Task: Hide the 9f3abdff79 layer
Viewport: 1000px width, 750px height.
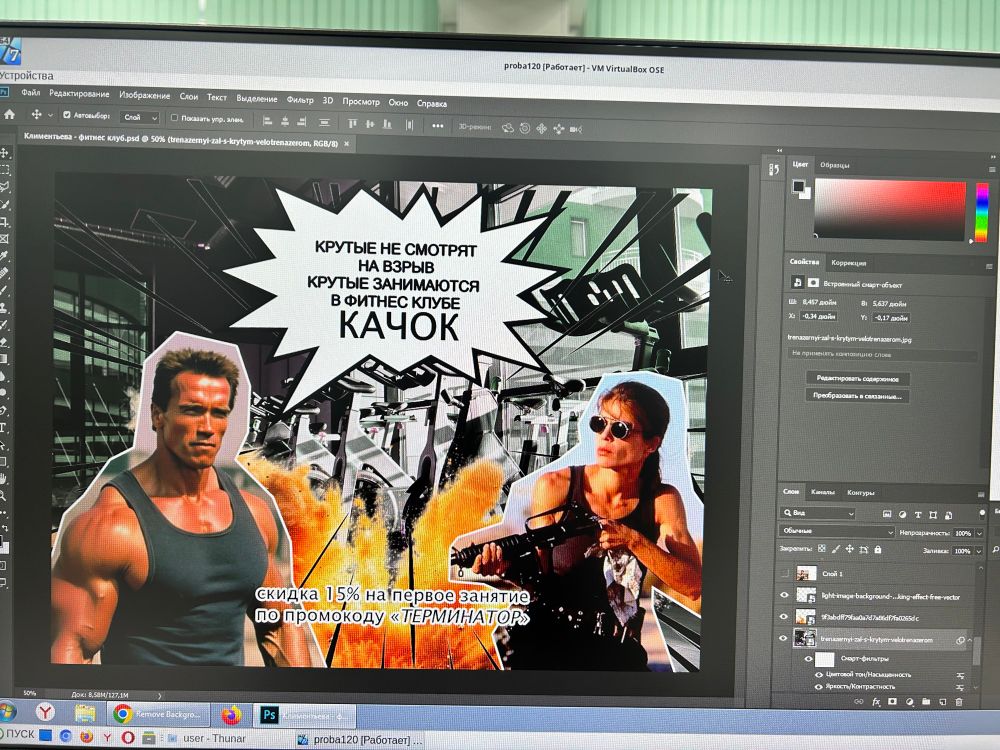Action: coord(784,617)
